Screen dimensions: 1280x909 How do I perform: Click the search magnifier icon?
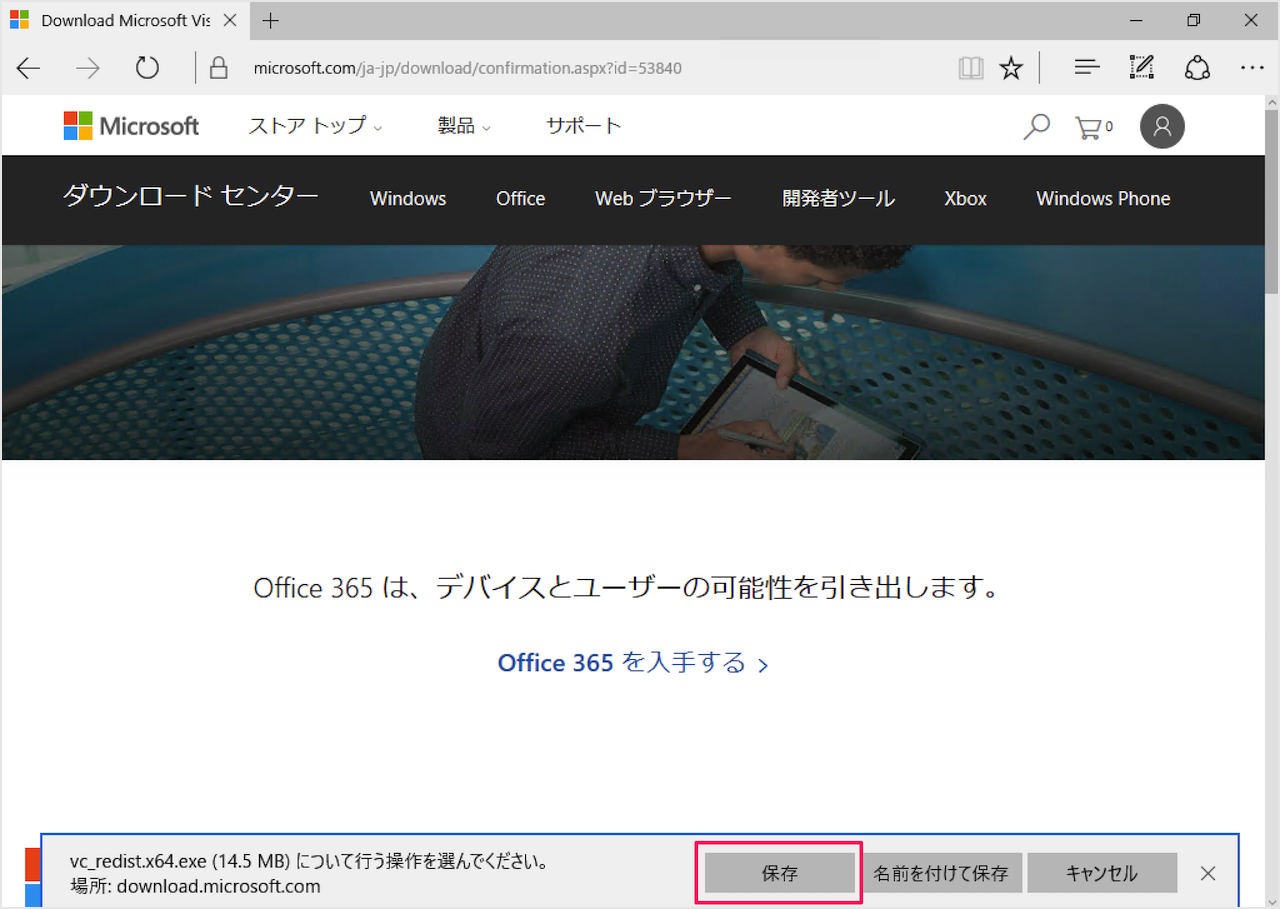[x=1036, y=127]
